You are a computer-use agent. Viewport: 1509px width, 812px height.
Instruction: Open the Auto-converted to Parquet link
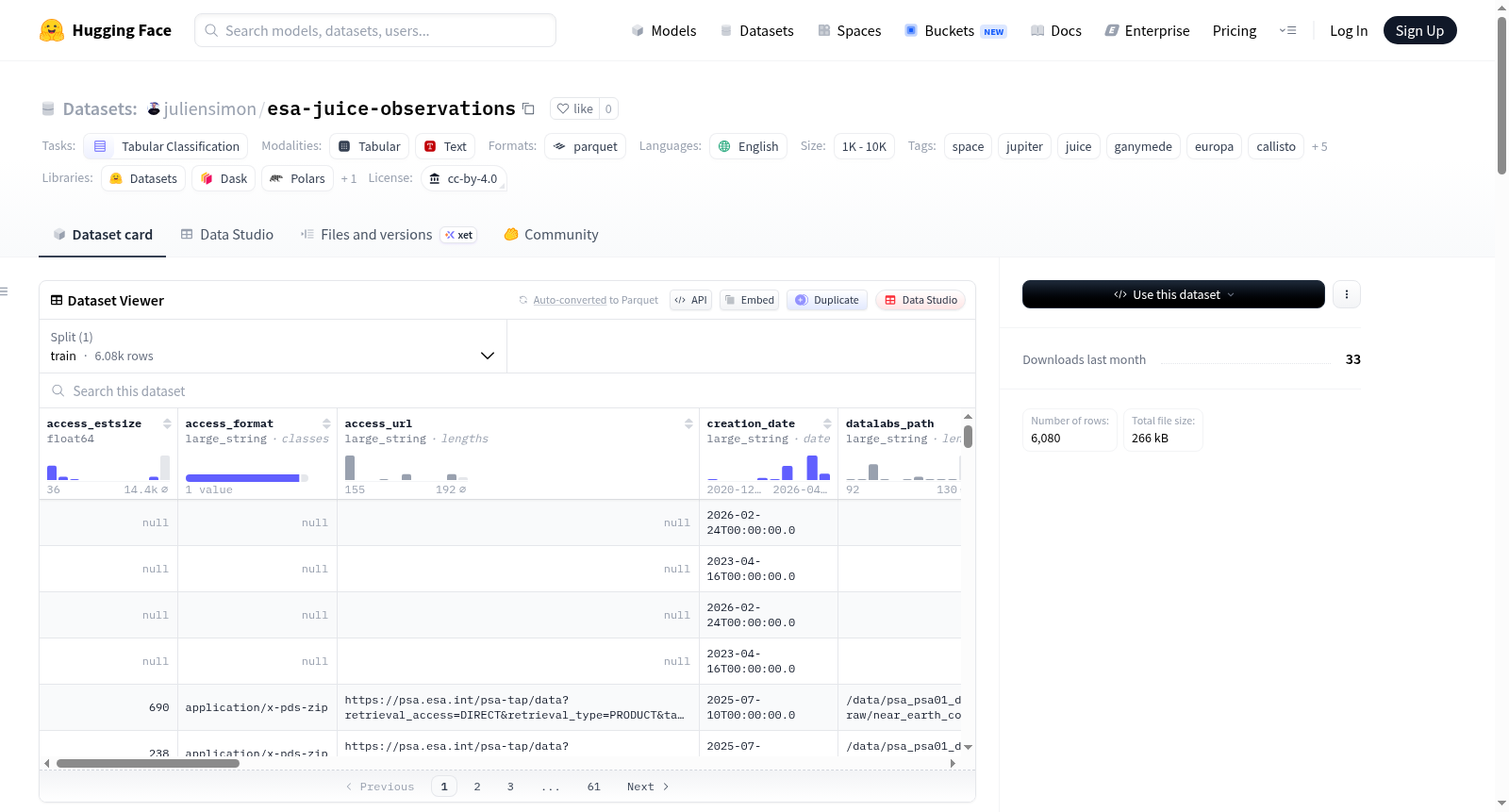point(570,300)
